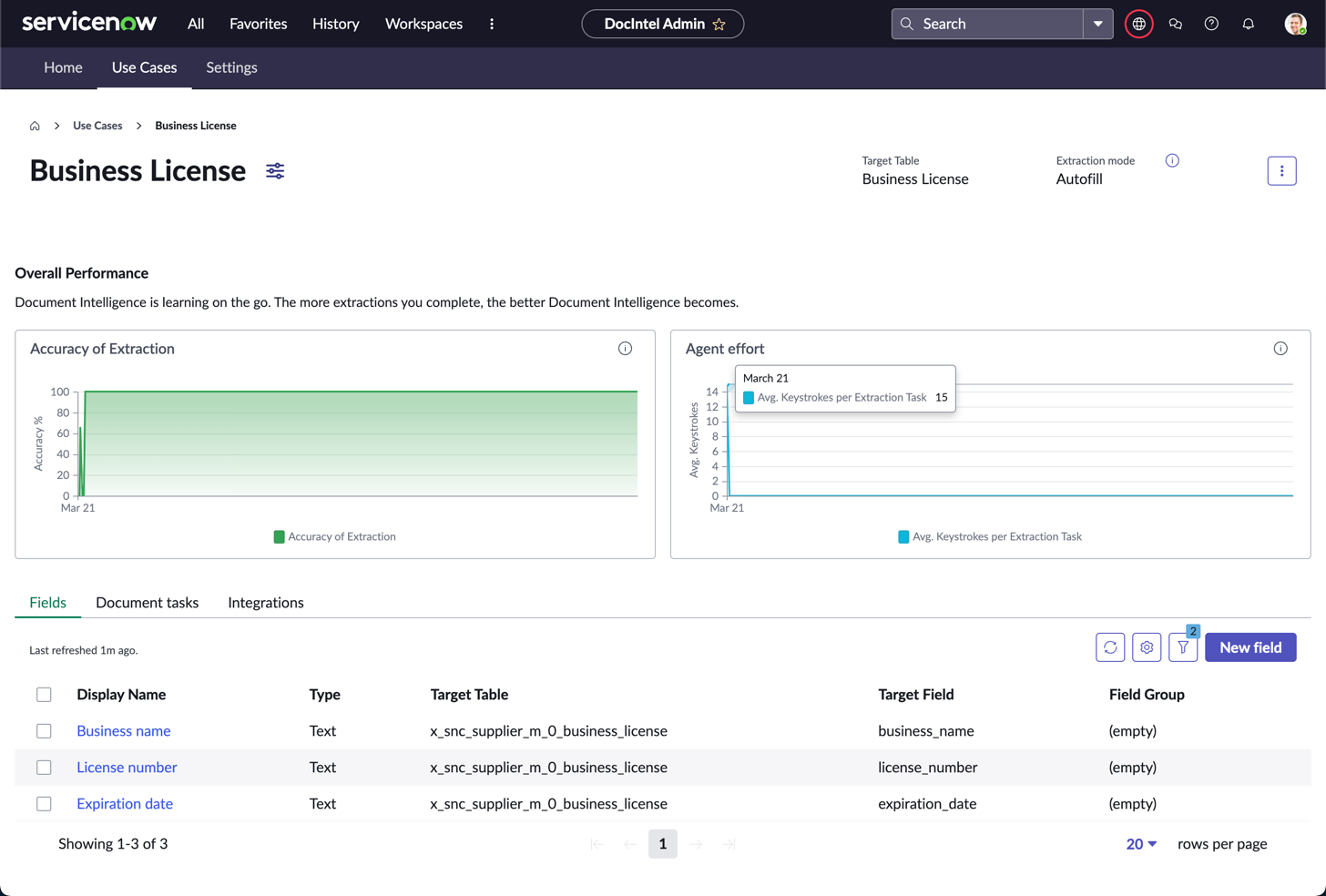The width and height of the screenshot is (1326, 896).
Task: Open the Settings navigation tab
Action: pyautogui.click(x=231, y=67)
